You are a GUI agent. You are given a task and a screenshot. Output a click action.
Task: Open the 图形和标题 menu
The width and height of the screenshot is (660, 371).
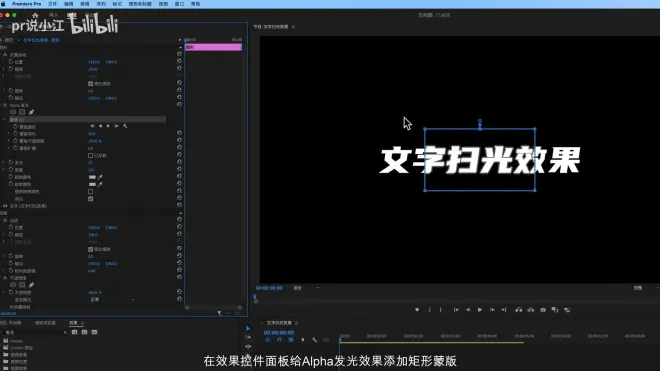[x=140, y=4]
